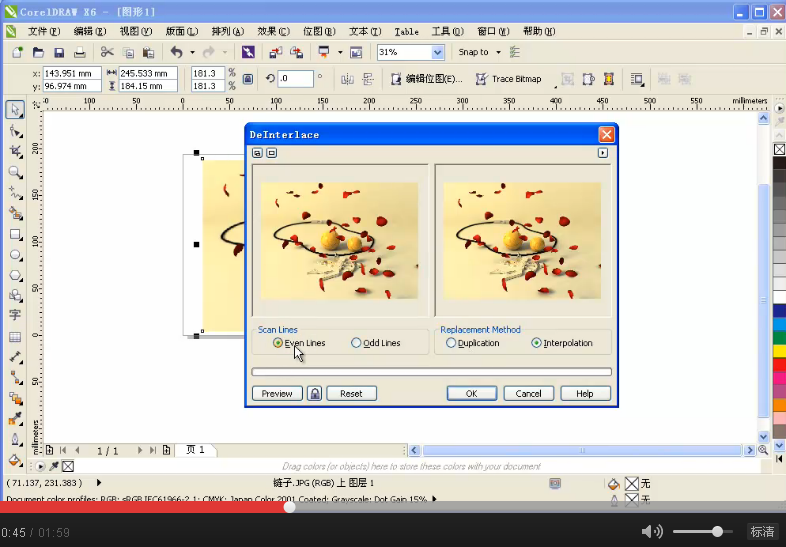
Task: Open the Snap to dropdown
Action: [498, 52]
